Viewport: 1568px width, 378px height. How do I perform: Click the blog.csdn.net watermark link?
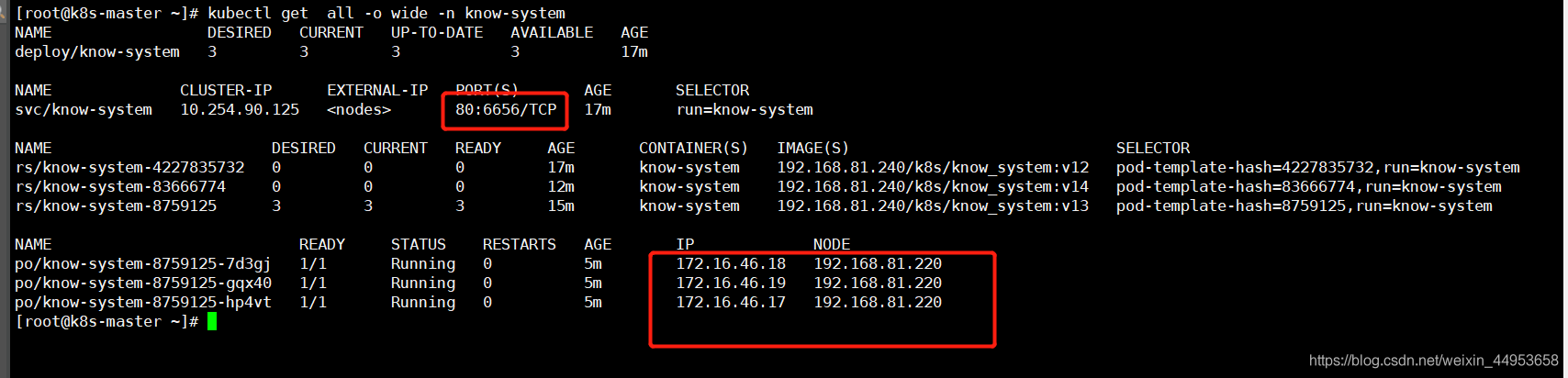[x=1434, y=361]
